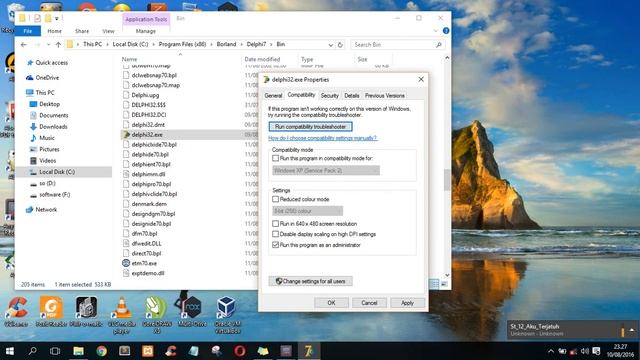Click Run compatibility troubleshooter button
Viewport: 640px width, 360px height.
(310, 127)
